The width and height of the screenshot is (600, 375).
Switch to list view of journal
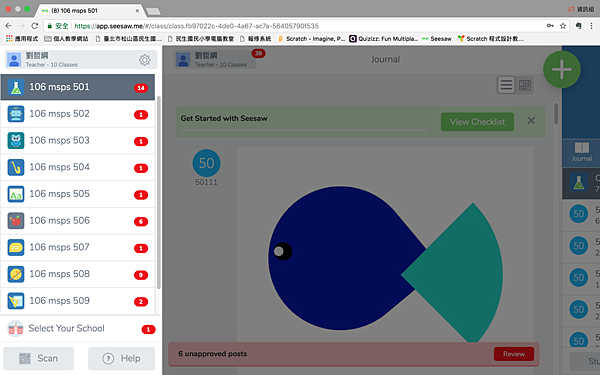click(x=506, y=85)
